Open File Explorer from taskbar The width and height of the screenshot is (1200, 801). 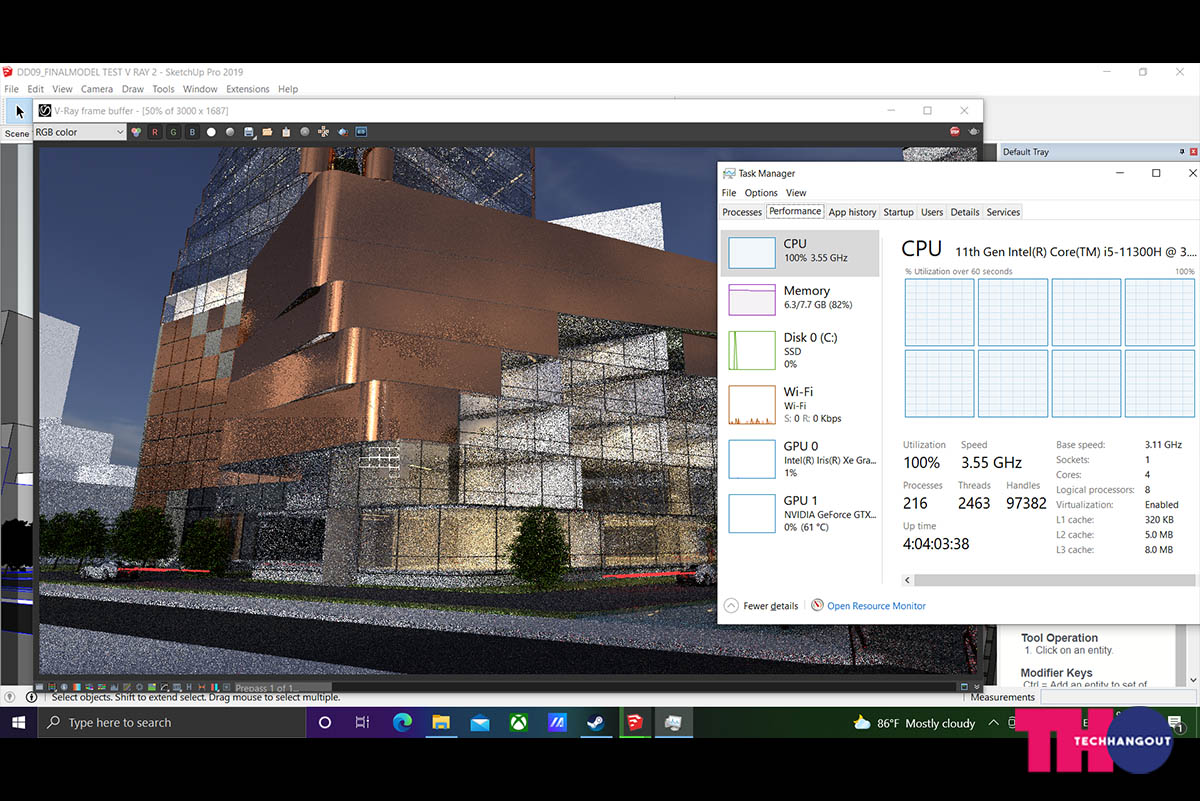(441, 723)
